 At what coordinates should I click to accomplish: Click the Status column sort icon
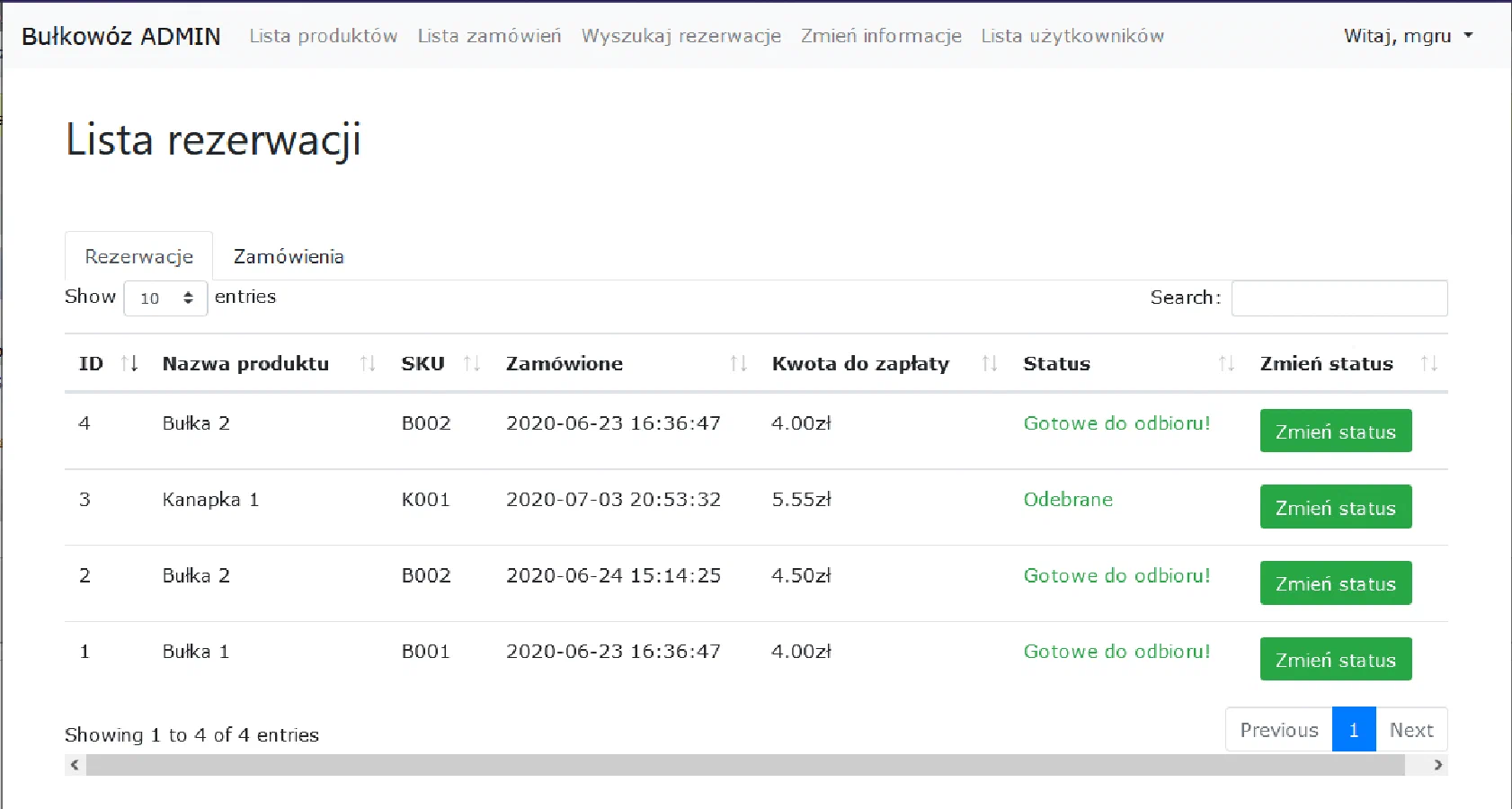coord(1226,363)
